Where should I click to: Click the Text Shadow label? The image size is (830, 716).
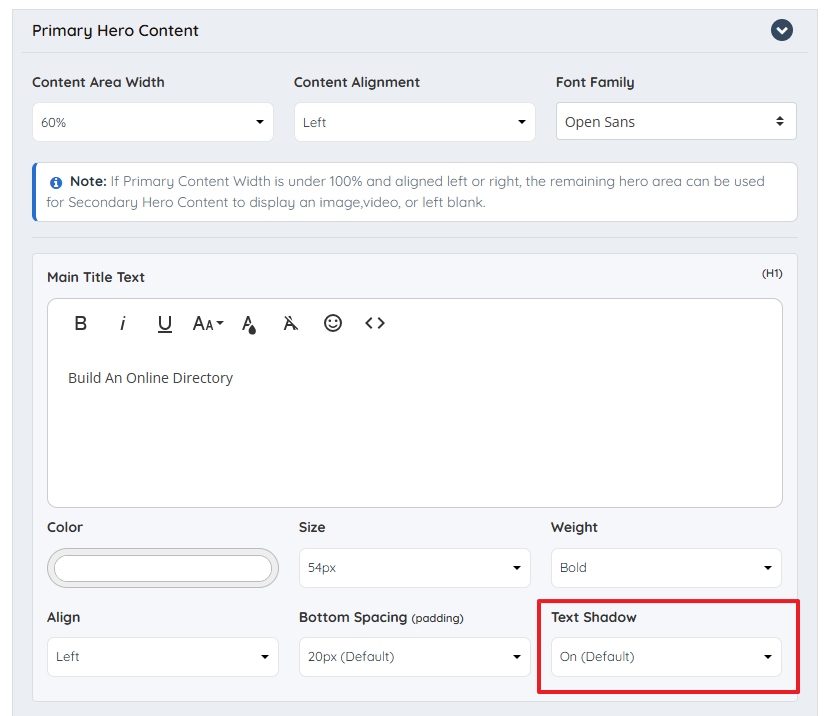(593, 618)
